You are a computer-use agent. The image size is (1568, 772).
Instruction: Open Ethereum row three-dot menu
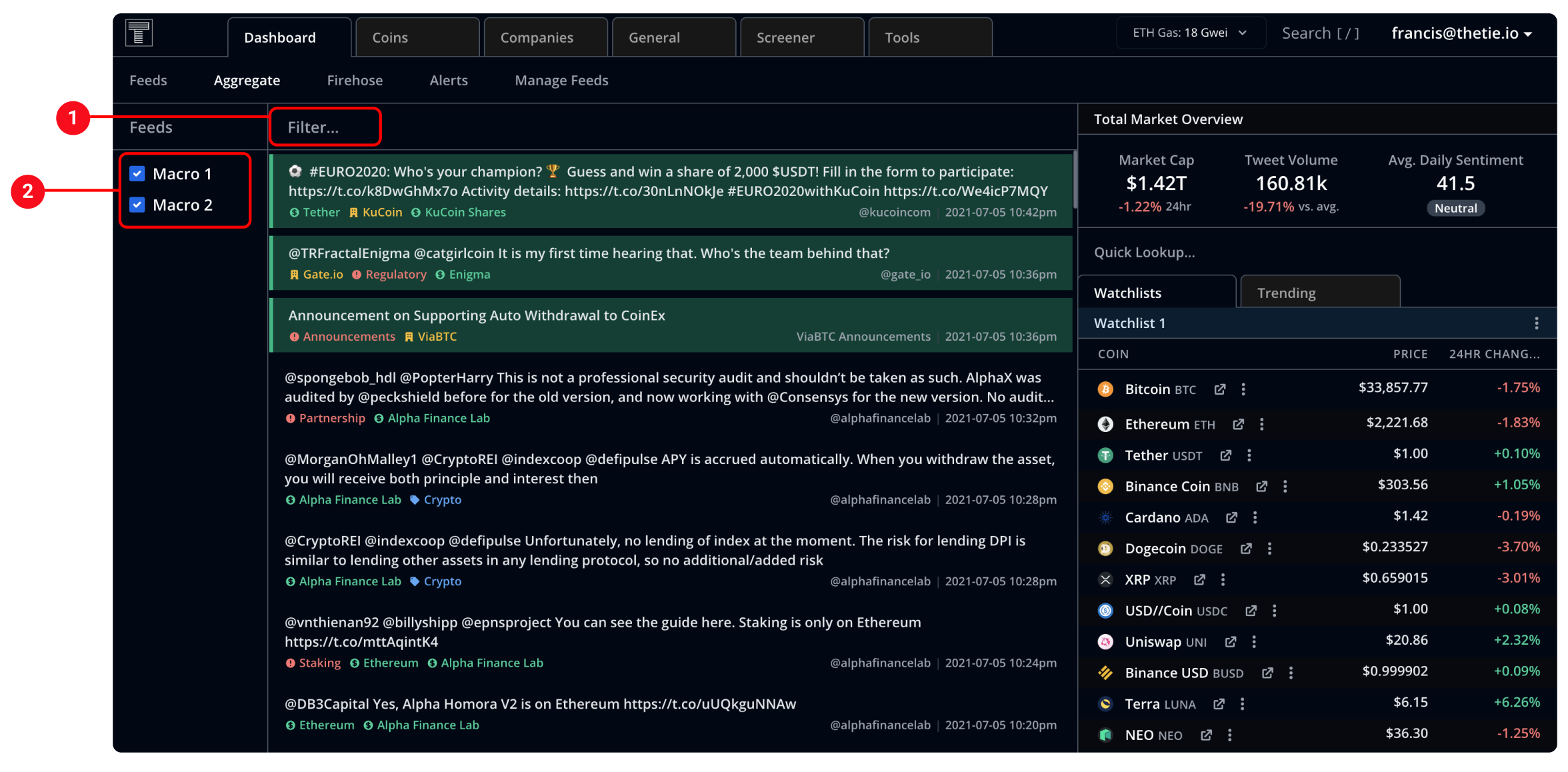tap(1261, 425)
